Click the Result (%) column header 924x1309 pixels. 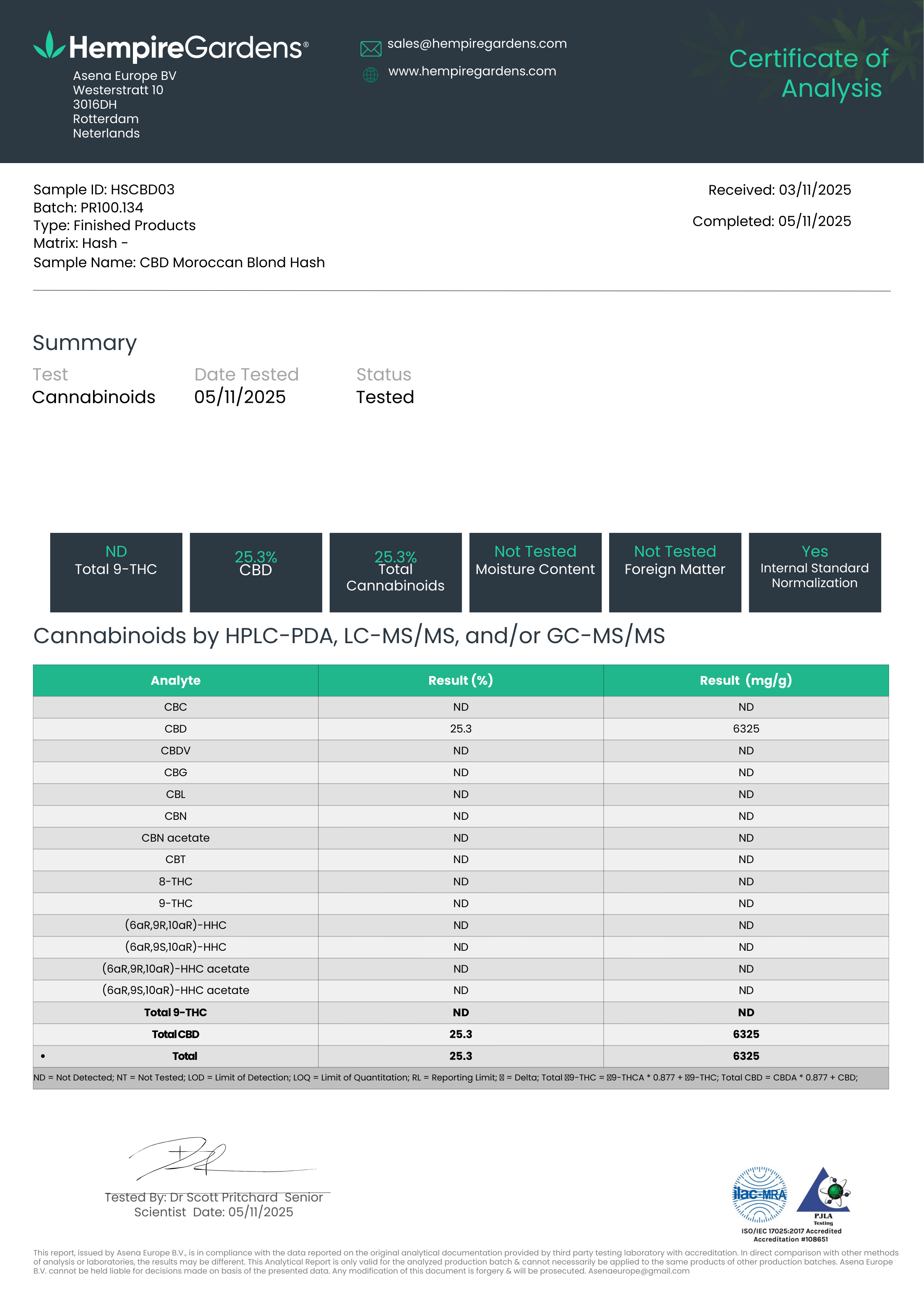point(461,680)
